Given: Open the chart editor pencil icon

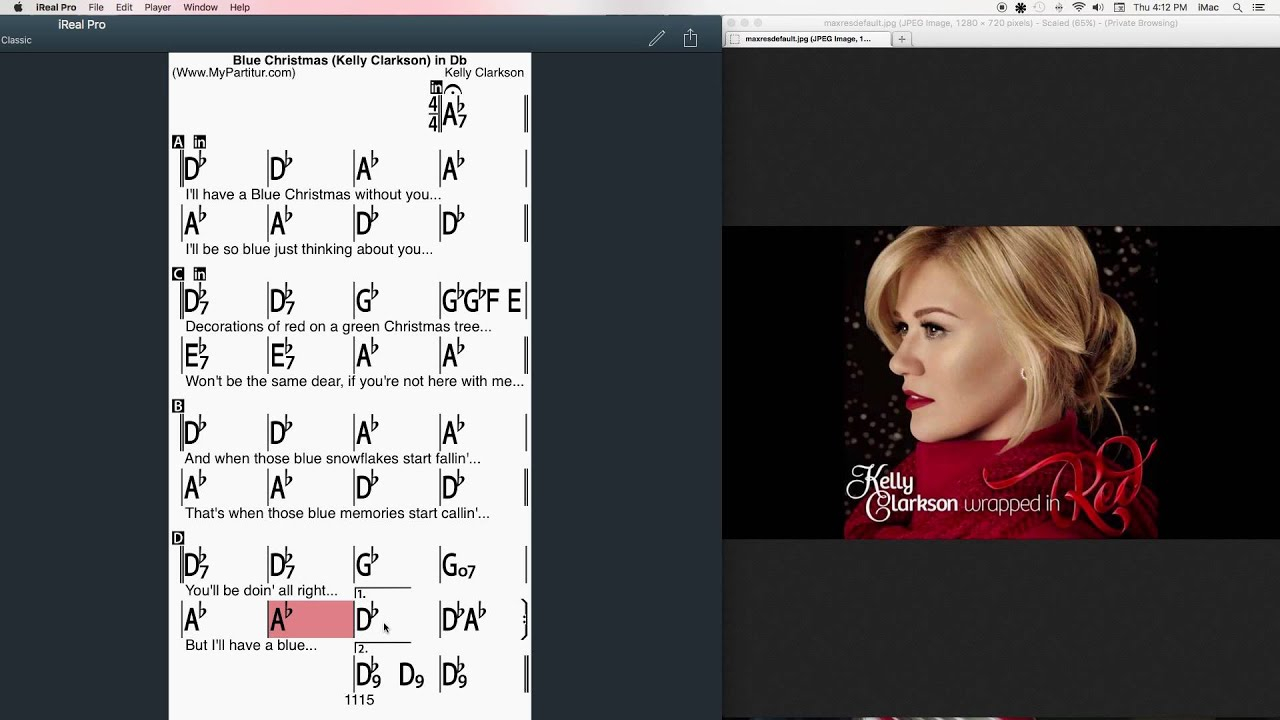Looking at the screenshot, I should point(656,38).
